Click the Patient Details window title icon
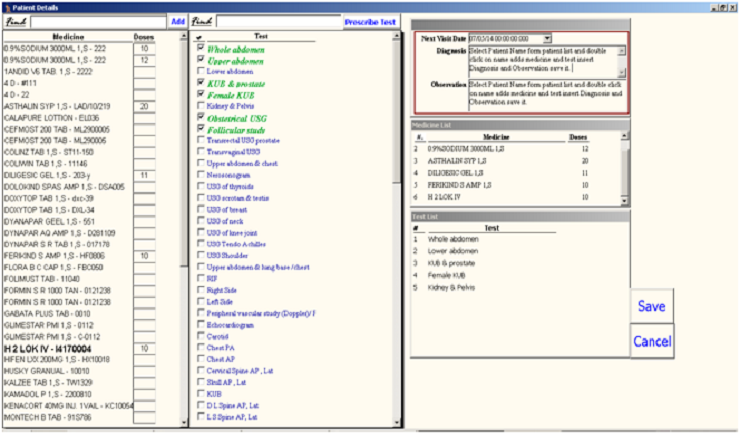 [6, 6]
